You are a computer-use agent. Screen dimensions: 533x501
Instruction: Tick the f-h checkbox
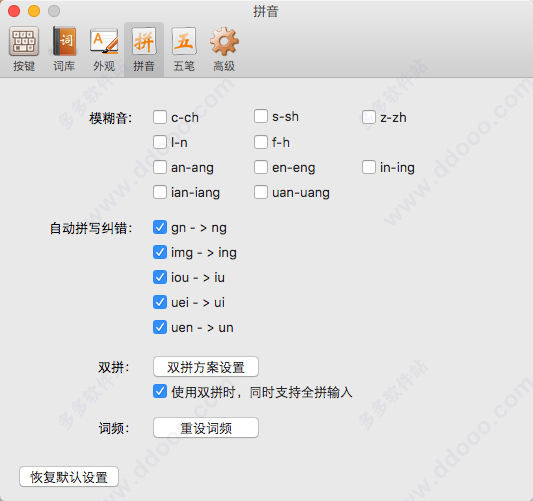(x=261, y=142)
